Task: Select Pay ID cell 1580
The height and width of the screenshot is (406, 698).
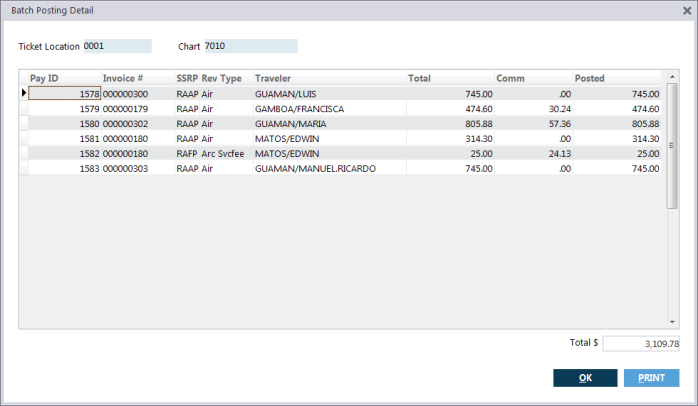Action: 65,123
